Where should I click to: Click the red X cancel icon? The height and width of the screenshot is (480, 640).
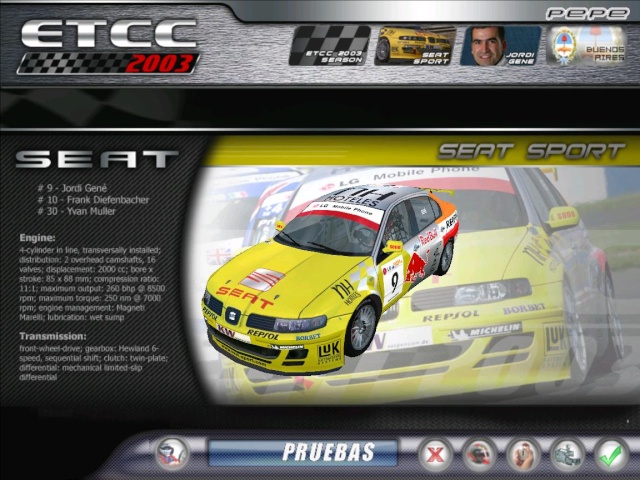(x=435, y=454)
